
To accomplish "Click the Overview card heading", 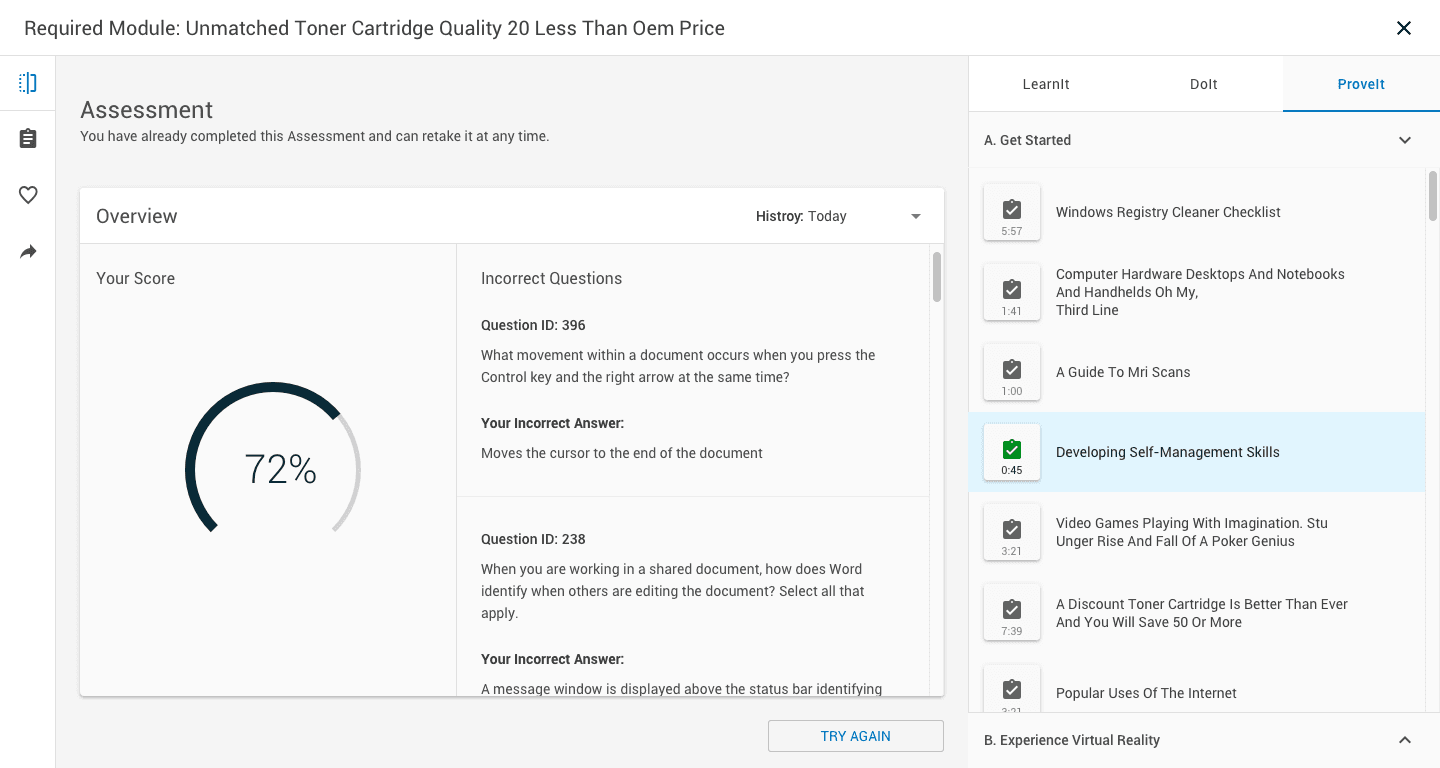I will (136, 216).
